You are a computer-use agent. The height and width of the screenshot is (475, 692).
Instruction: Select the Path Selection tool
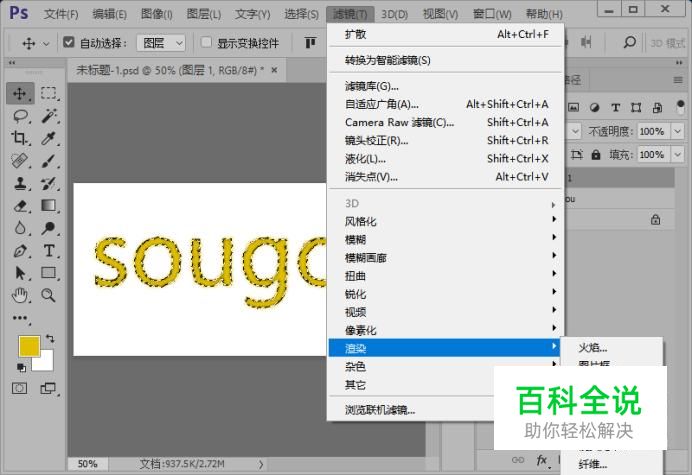[19, 273]
